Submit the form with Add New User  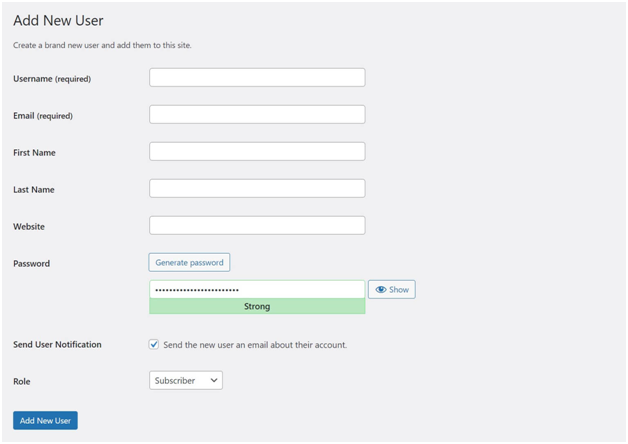click(x=45, y=421)
